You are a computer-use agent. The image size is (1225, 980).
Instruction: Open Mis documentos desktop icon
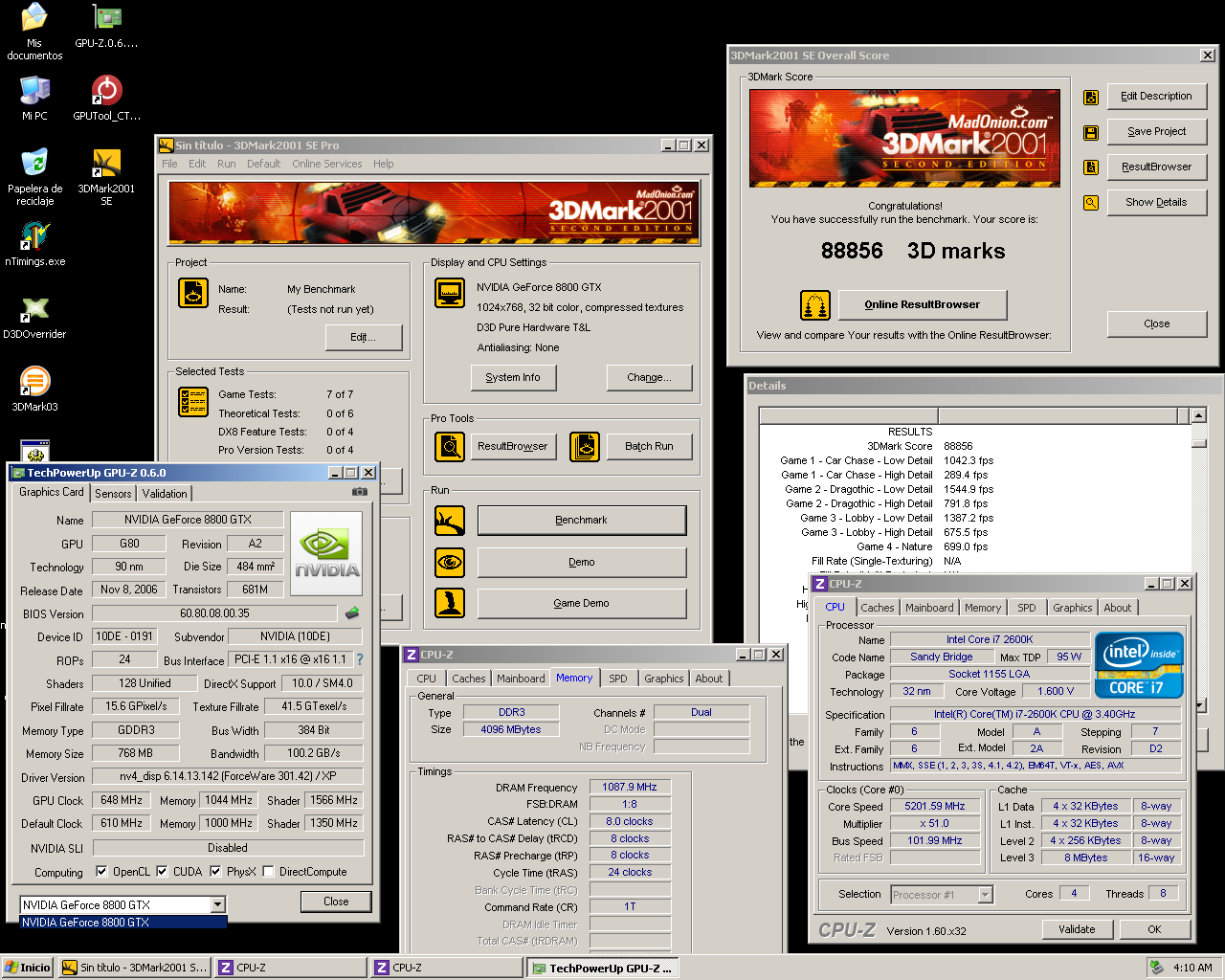coord(34,32)
